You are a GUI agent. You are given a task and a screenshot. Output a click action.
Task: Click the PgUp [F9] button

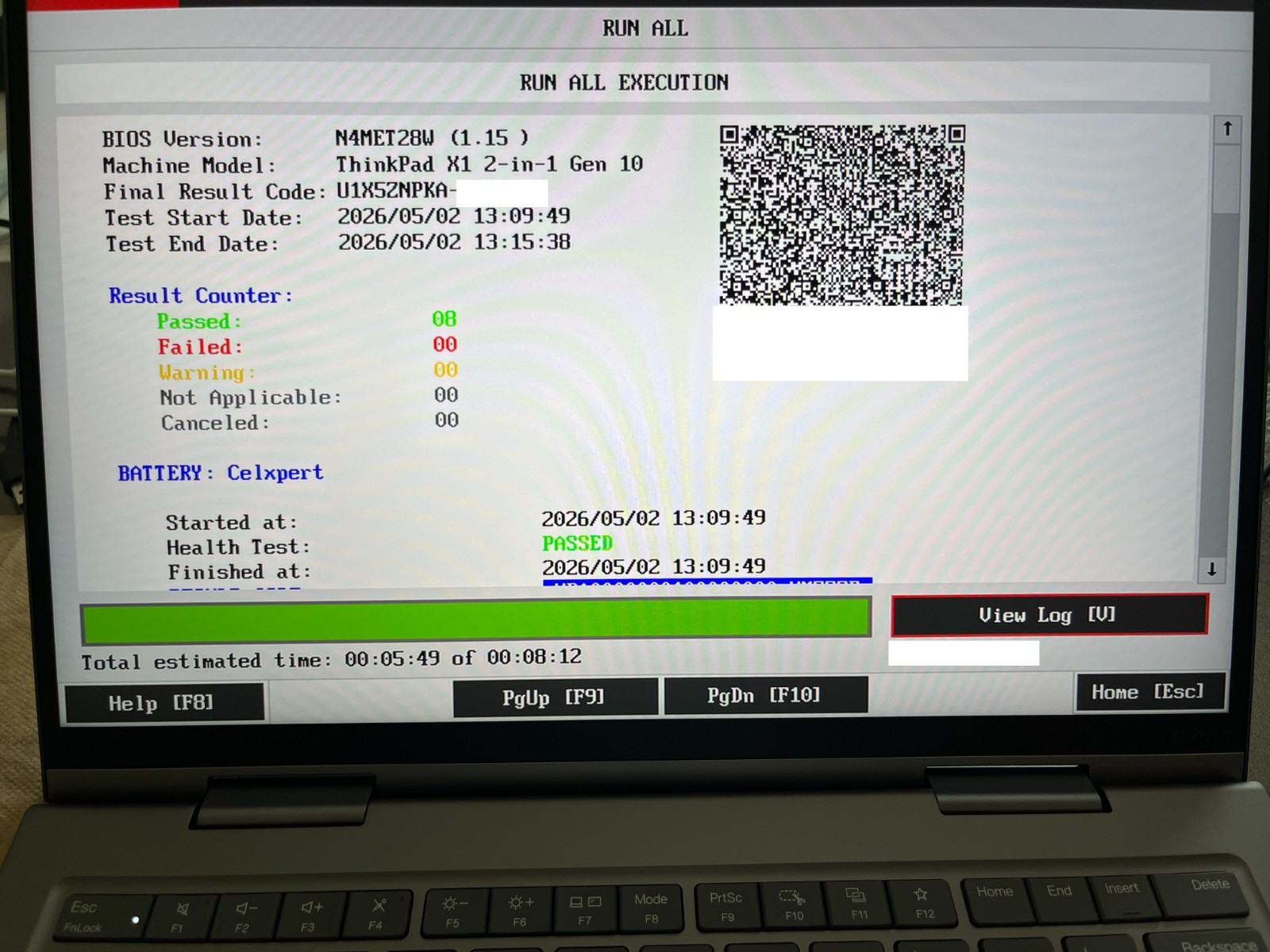tap(555, 697)
